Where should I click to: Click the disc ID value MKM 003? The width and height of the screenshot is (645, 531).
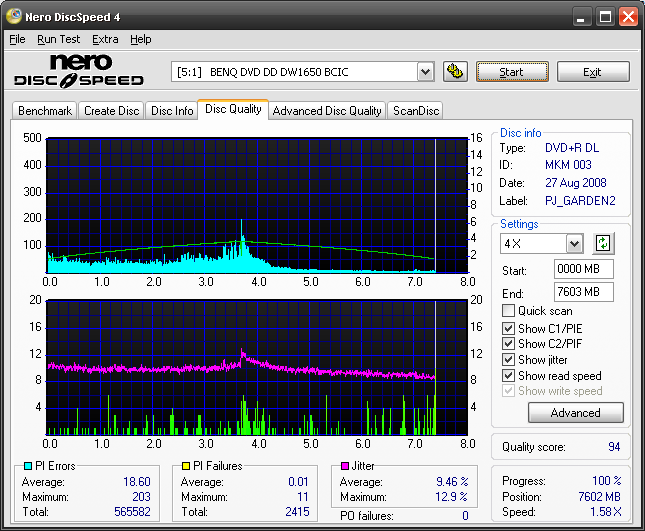568,165
